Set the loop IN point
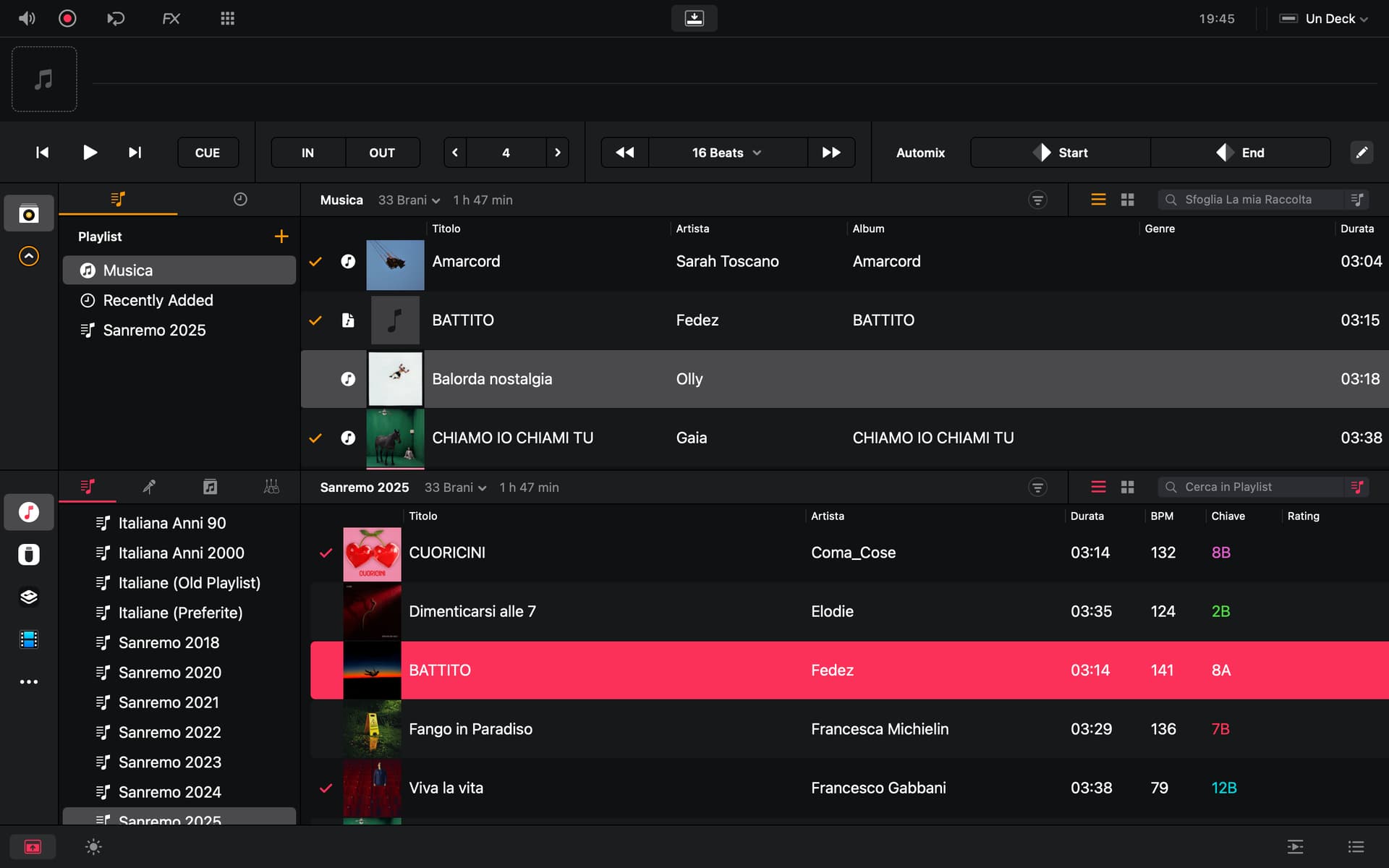Screen dimensions: 1389x868 tap(307, 153)
